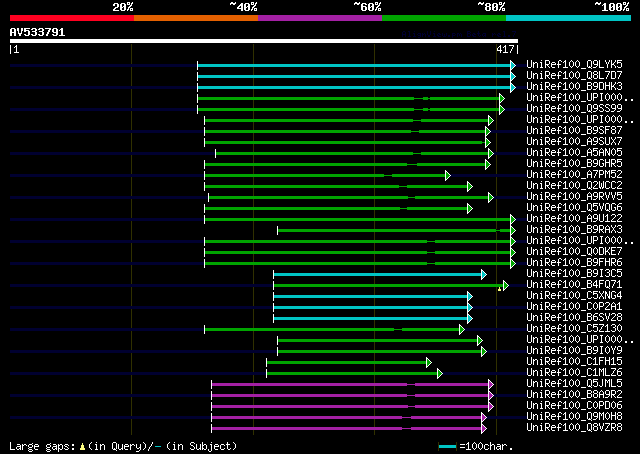Open hit UniRef100_Q9SS99
Image resolution: width=640 pixels, height=454 pixels.
[574, 108]
